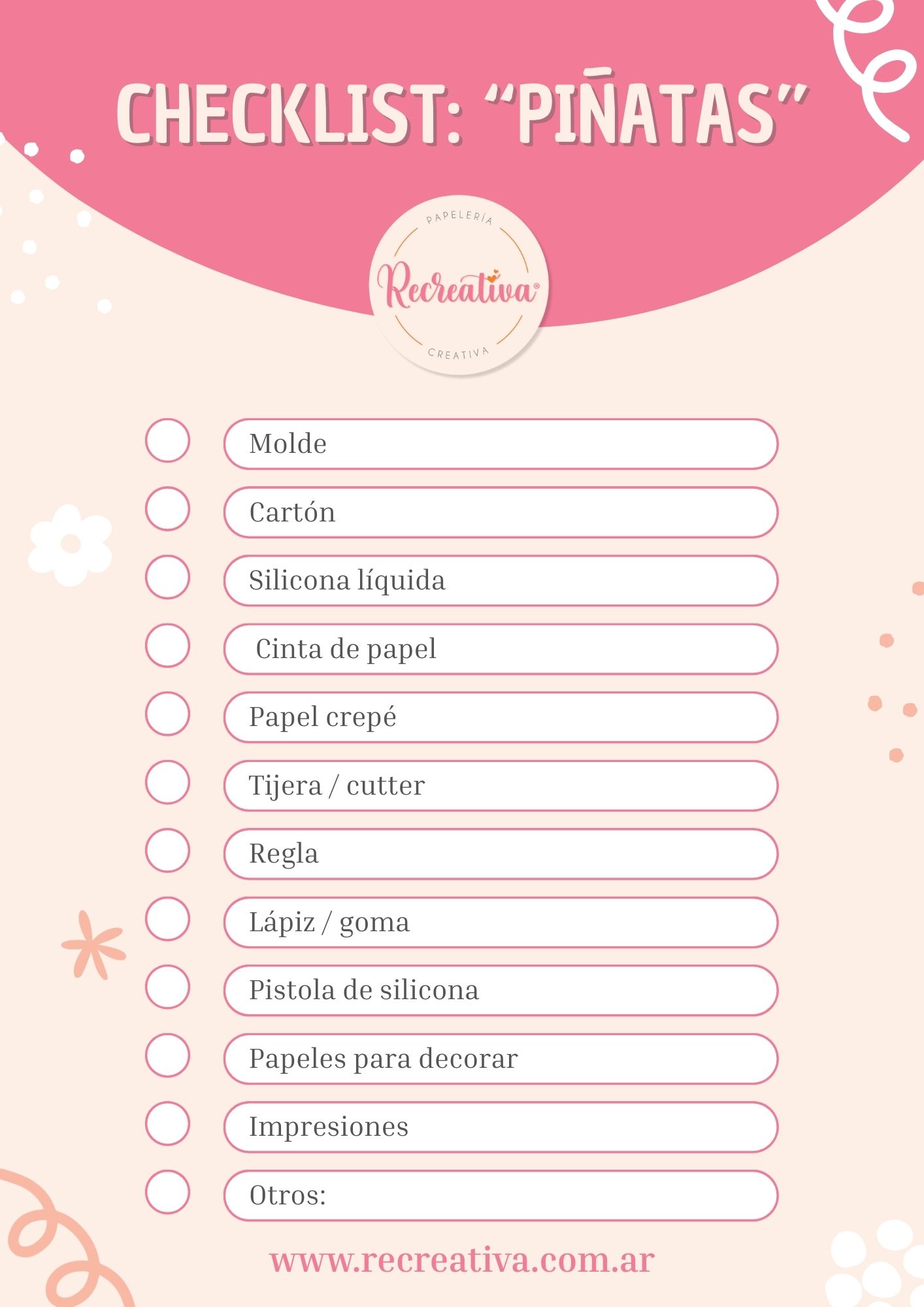Screen dimensions: 924x1307
Task: Select the Molde text box
Action: 501,444
